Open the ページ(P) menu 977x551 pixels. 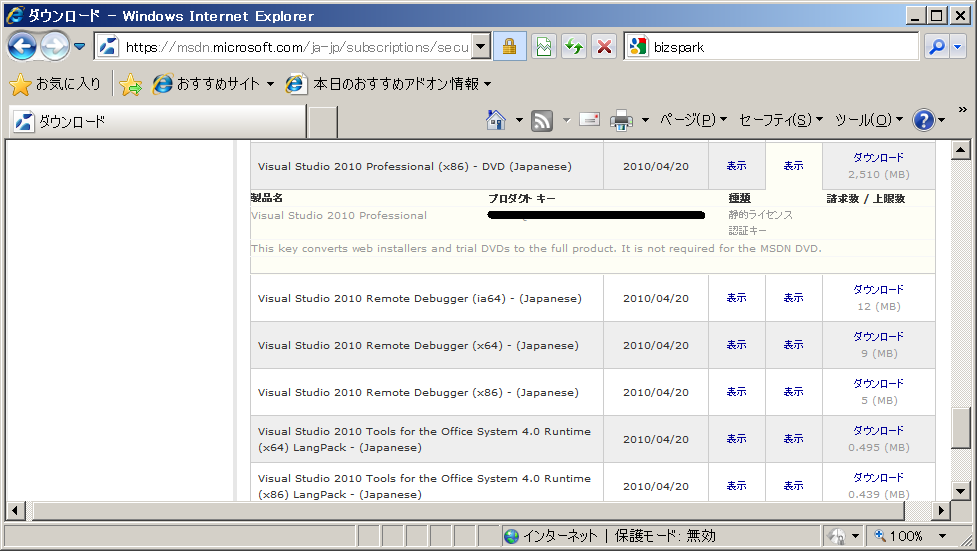click(693, 120)
